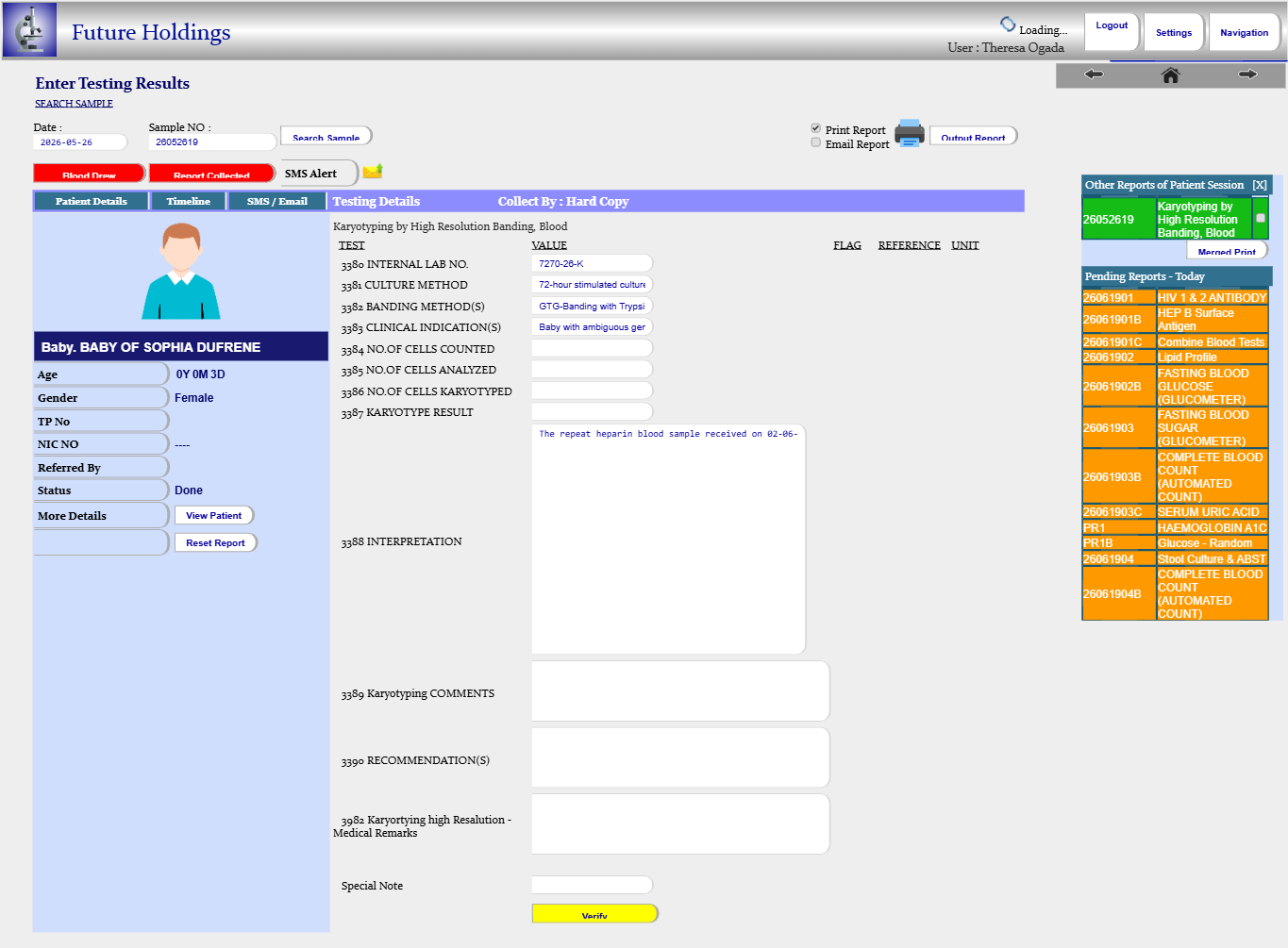Screen dimensions: 1288x948
Task: Tick checkbox for report 26052619
Action: point(1261,218)
